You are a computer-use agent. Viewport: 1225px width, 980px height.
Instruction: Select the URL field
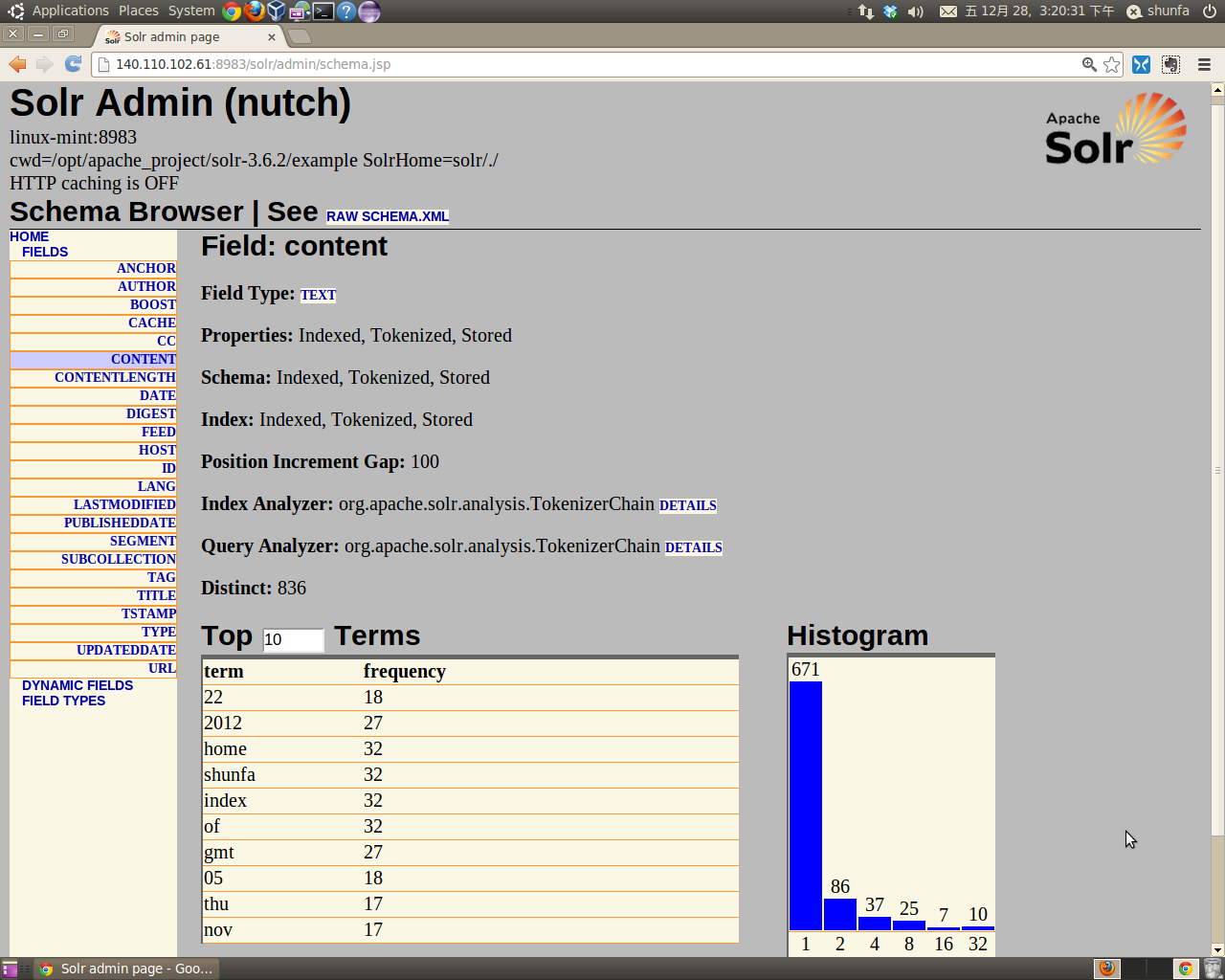(94, 668)
